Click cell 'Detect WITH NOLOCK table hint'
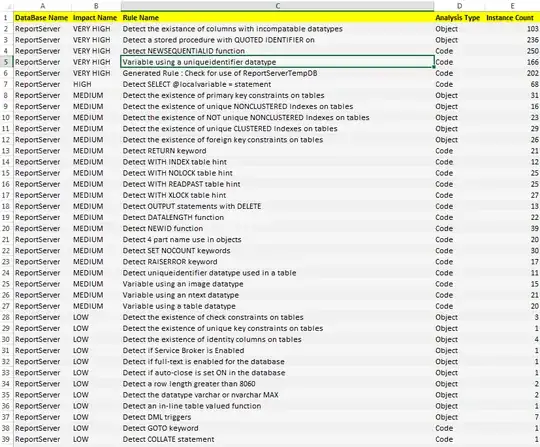 click(277, 173)
